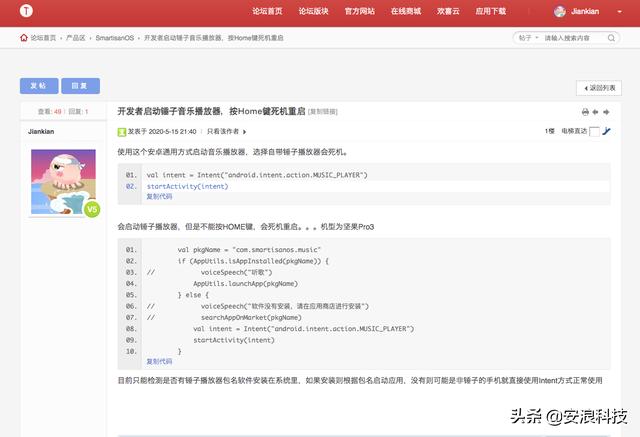Click code line 07 searchAppOnMarket(pkgName)

[x=251, y=317]
